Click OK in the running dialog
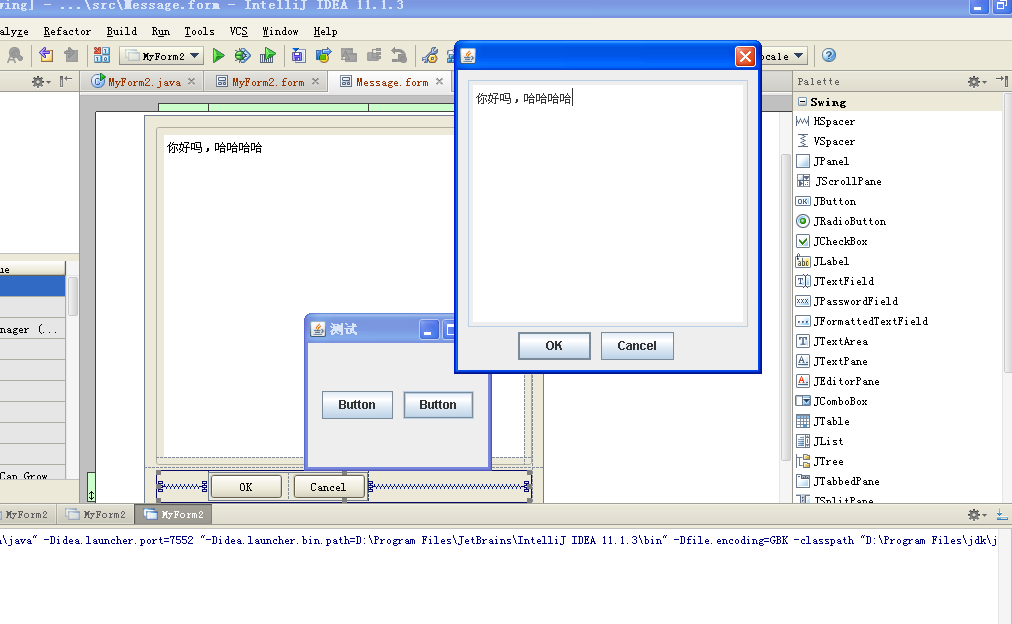Viewport: 1012px width, 624px height. point(554,346)
